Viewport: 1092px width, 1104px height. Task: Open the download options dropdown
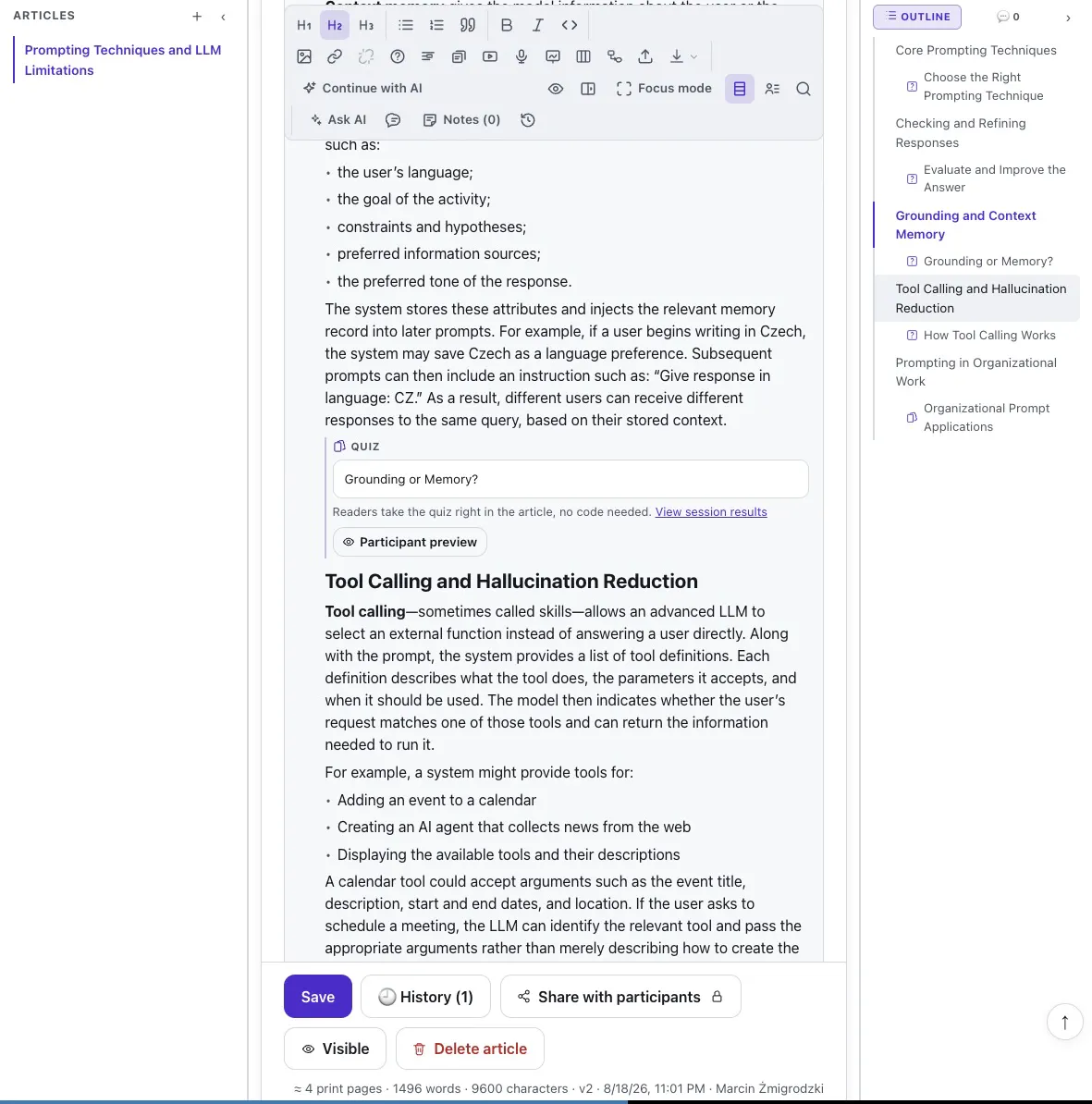683,56
